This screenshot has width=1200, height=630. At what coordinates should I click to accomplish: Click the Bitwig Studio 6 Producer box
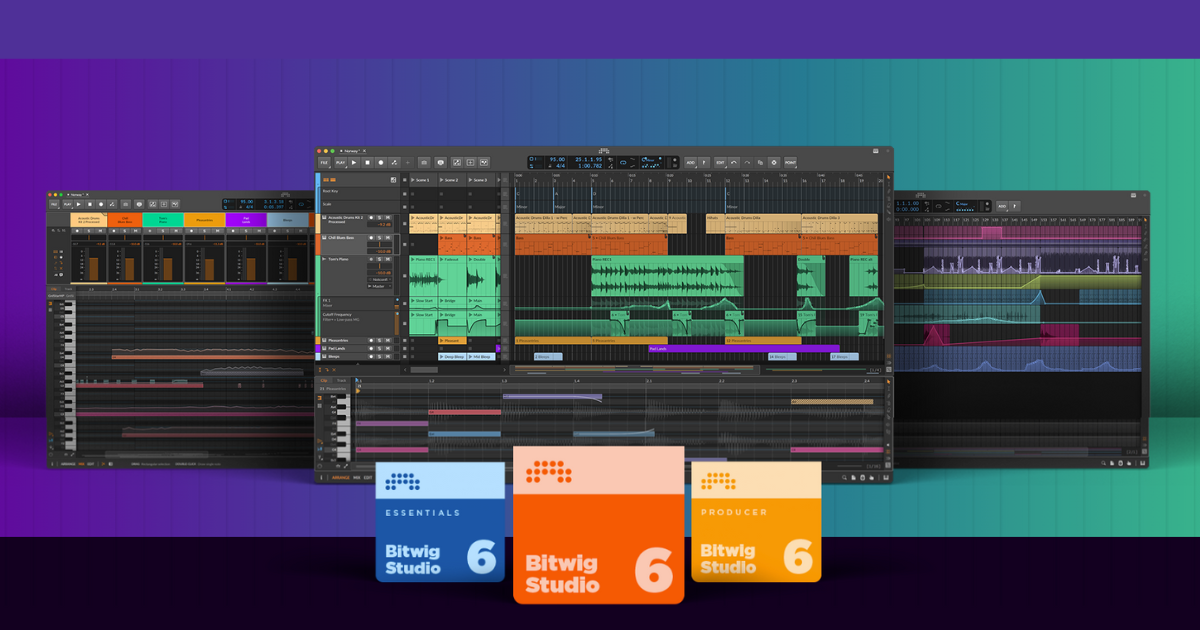[756, 522]
